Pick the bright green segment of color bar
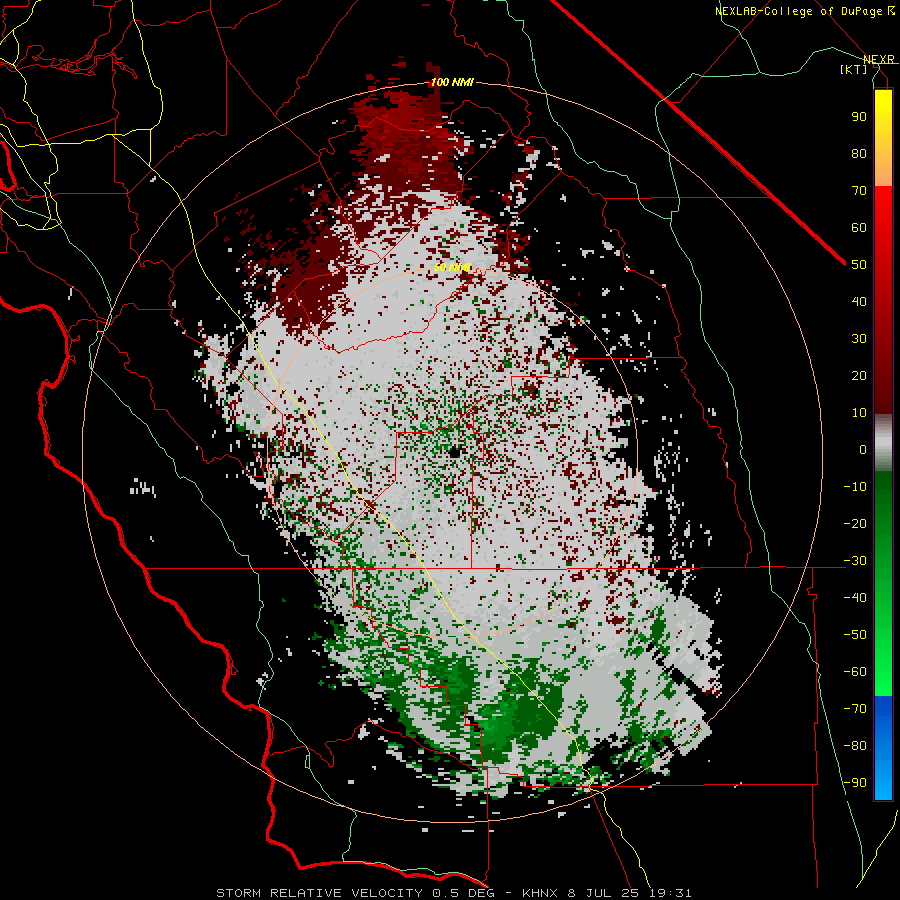900x900 pixels. pyautogui.click(x=883, y=672)
